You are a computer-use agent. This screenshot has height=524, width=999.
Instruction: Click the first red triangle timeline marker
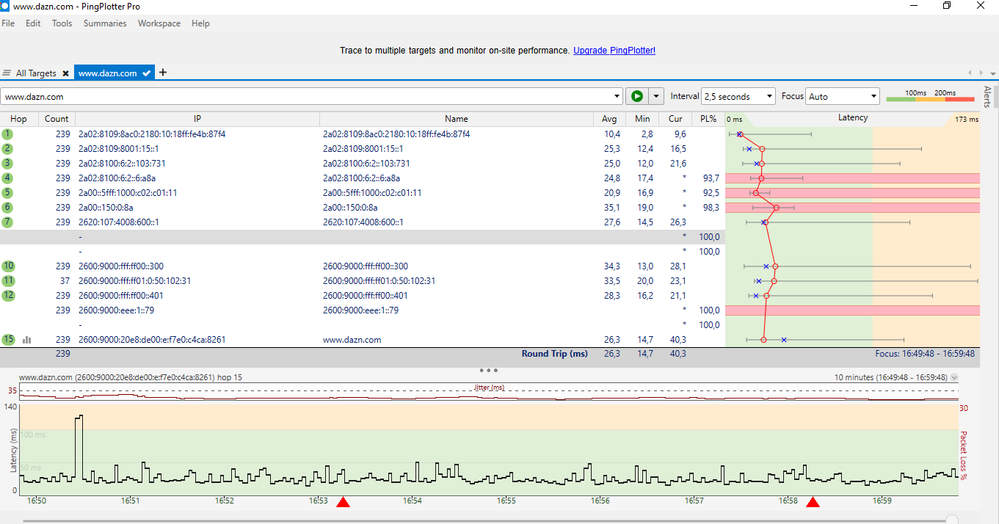coord(343,502)
